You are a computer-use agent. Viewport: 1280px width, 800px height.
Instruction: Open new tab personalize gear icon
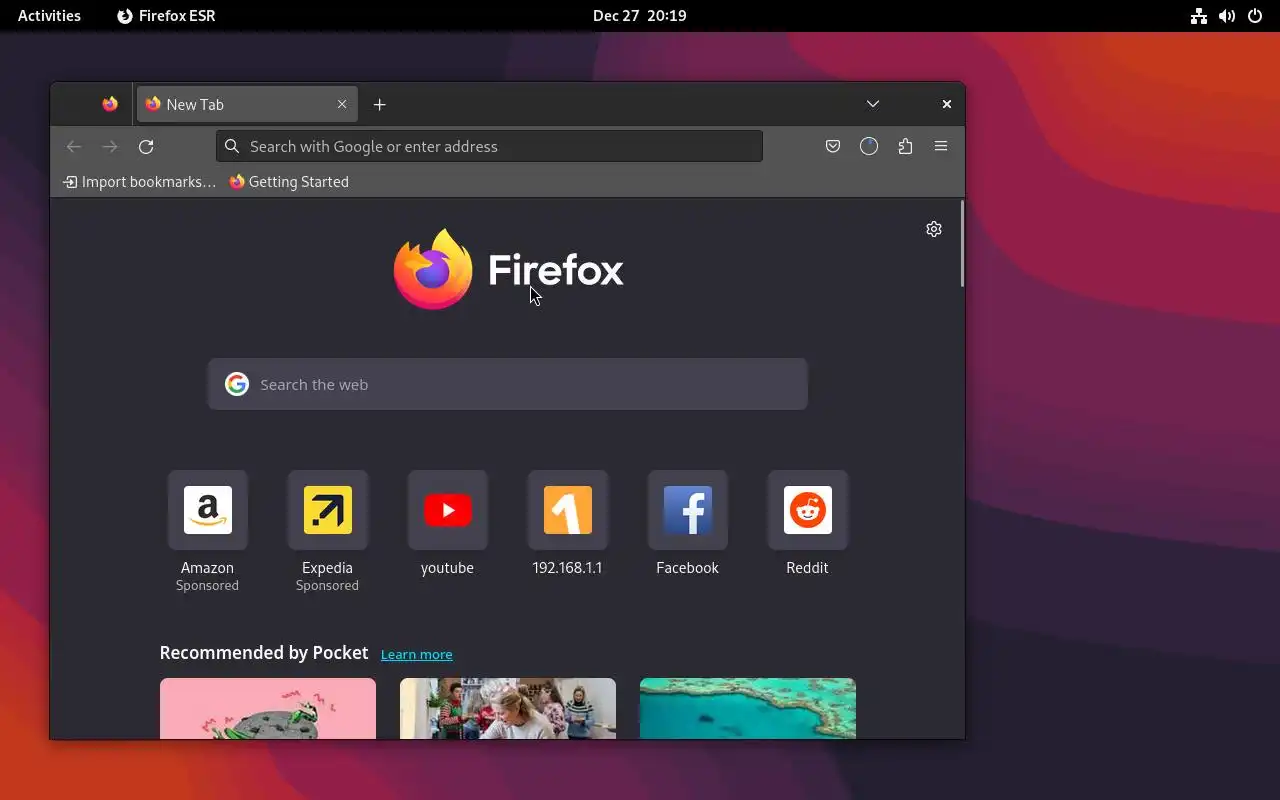pos(934,229)
